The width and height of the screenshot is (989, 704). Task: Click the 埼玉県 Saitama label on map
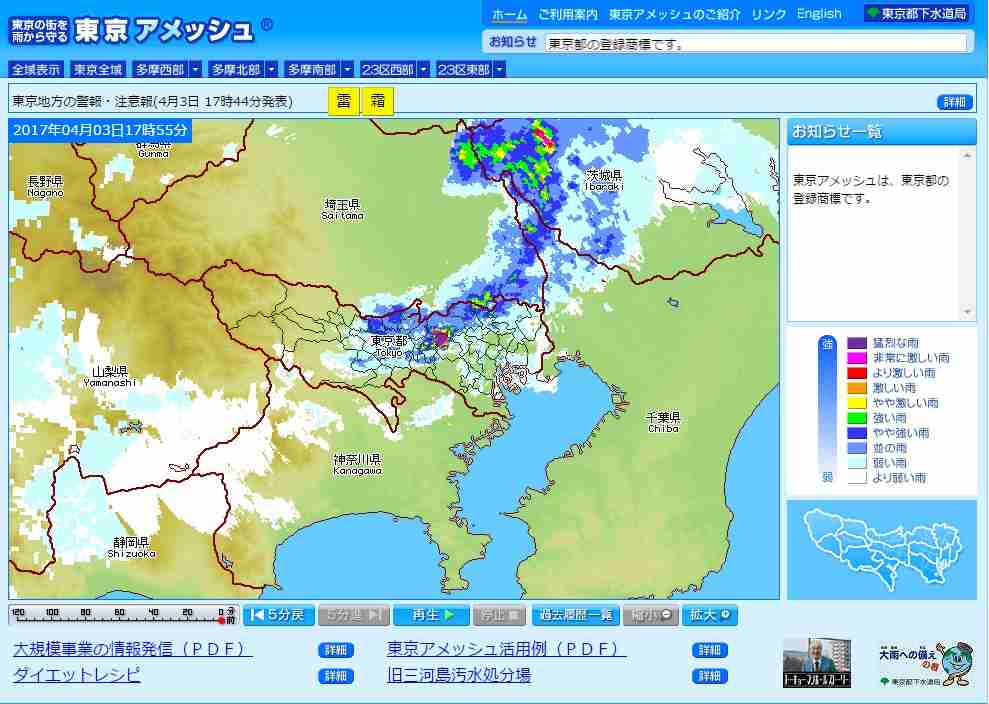click(342, 209)
